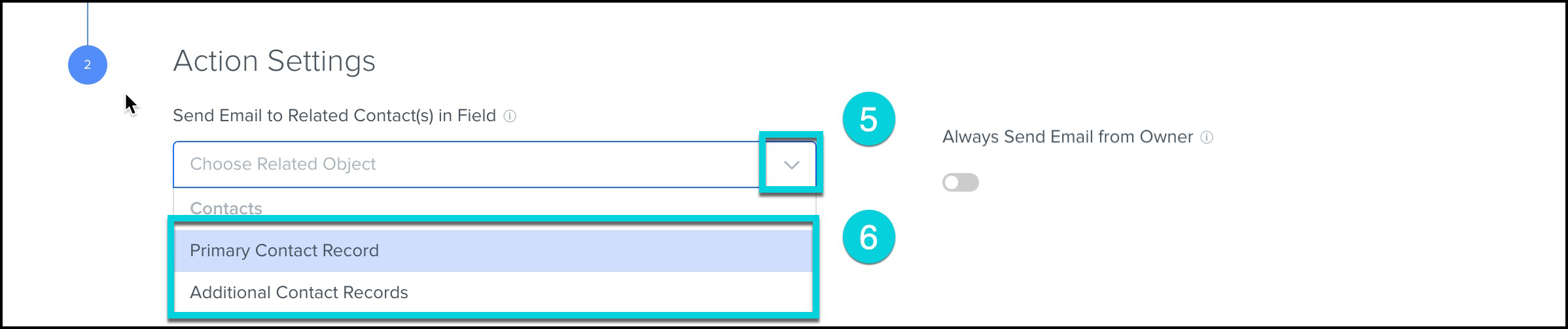Click the Contacts group header in the dropdown list
Viewport: 1568px width, 329px height.
click(226, 208)
